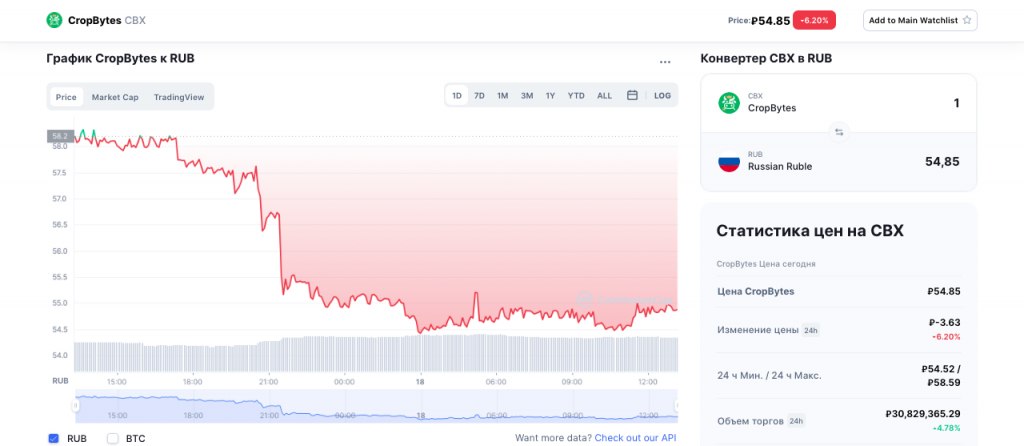Open the 24h dropdown next to Объем торгов

pyautogui.click(x=796, y=421)
